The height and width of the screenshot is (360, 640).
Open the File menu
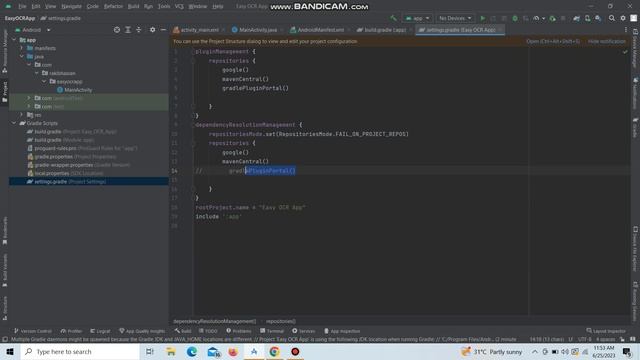[x=22, y=7]
